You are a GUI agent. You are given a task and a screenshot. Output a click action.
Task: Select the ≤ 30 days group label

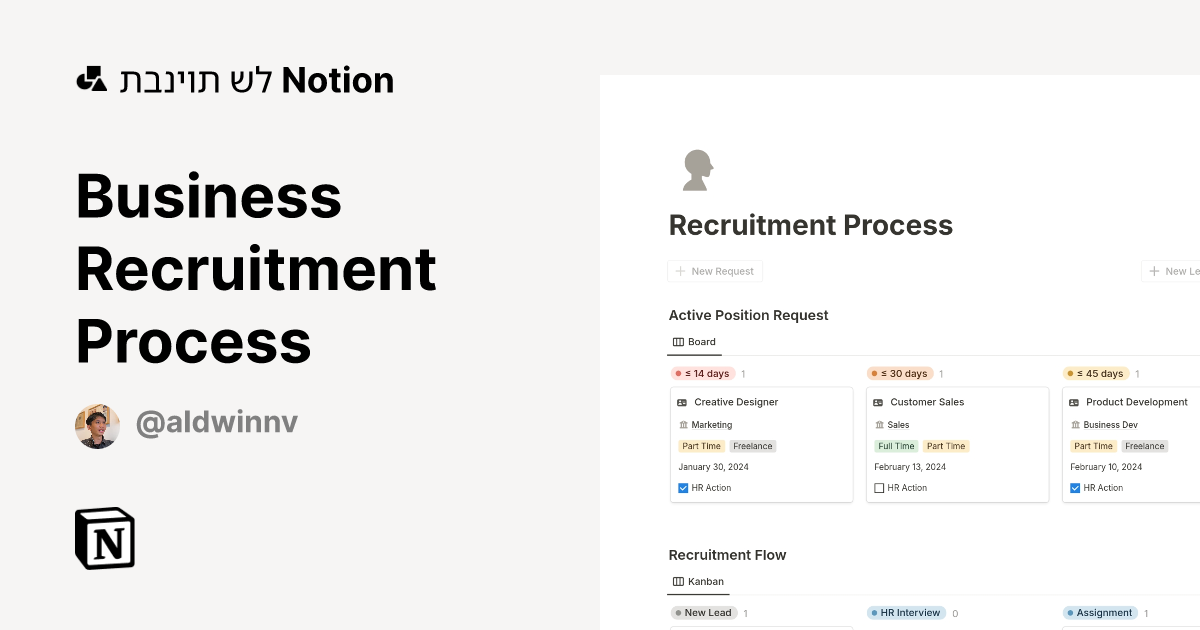899,374
